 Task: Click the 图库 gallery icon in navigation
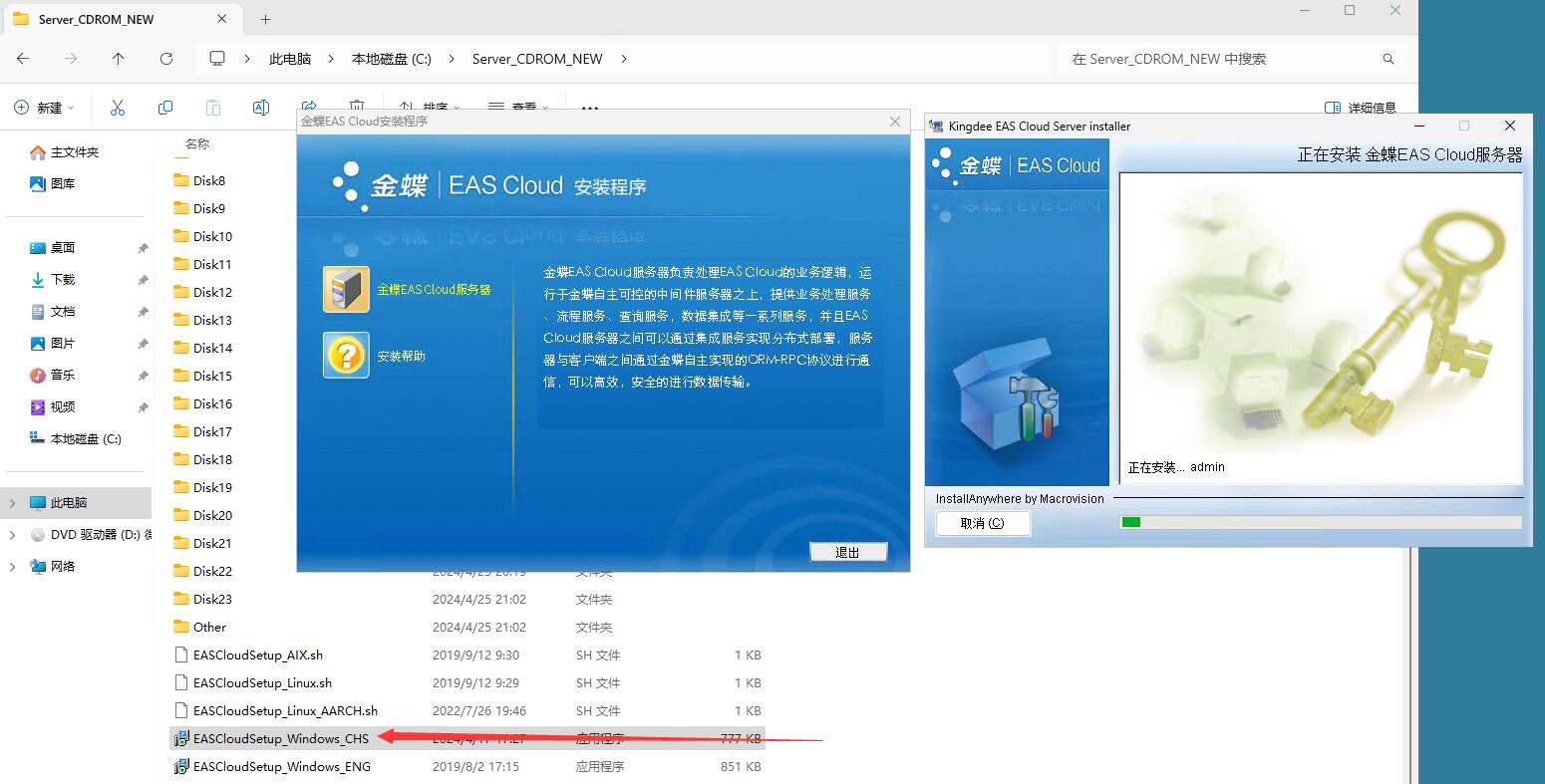(x=38, y=184)
